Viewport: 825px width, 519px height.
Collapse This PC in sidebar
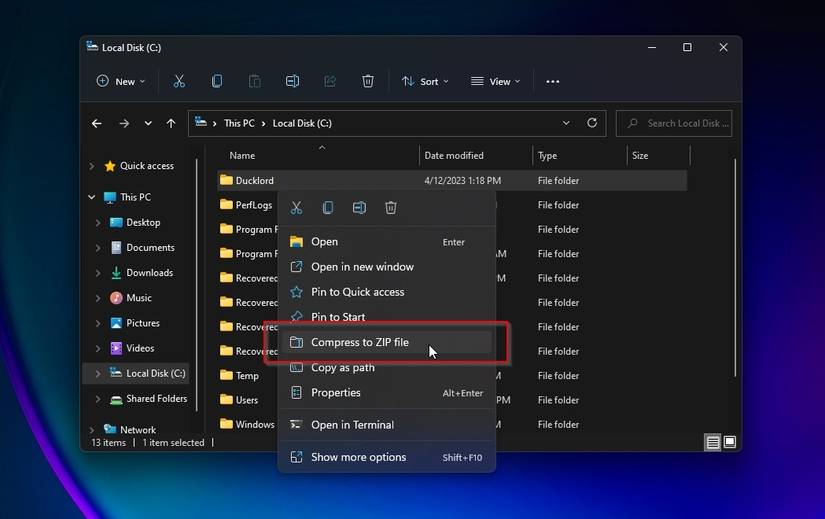(x=92, y=197)
